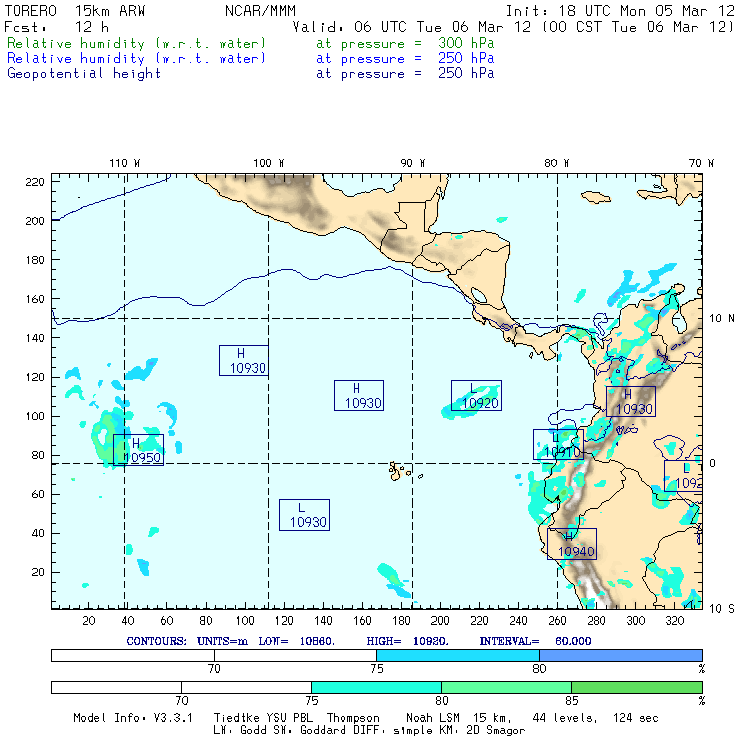Viewport: 740px width, 740px height.
Task: Click the 'Init: 18 UTC Mon 05 Mar 12' text
Action: click(x=620, y=11)
